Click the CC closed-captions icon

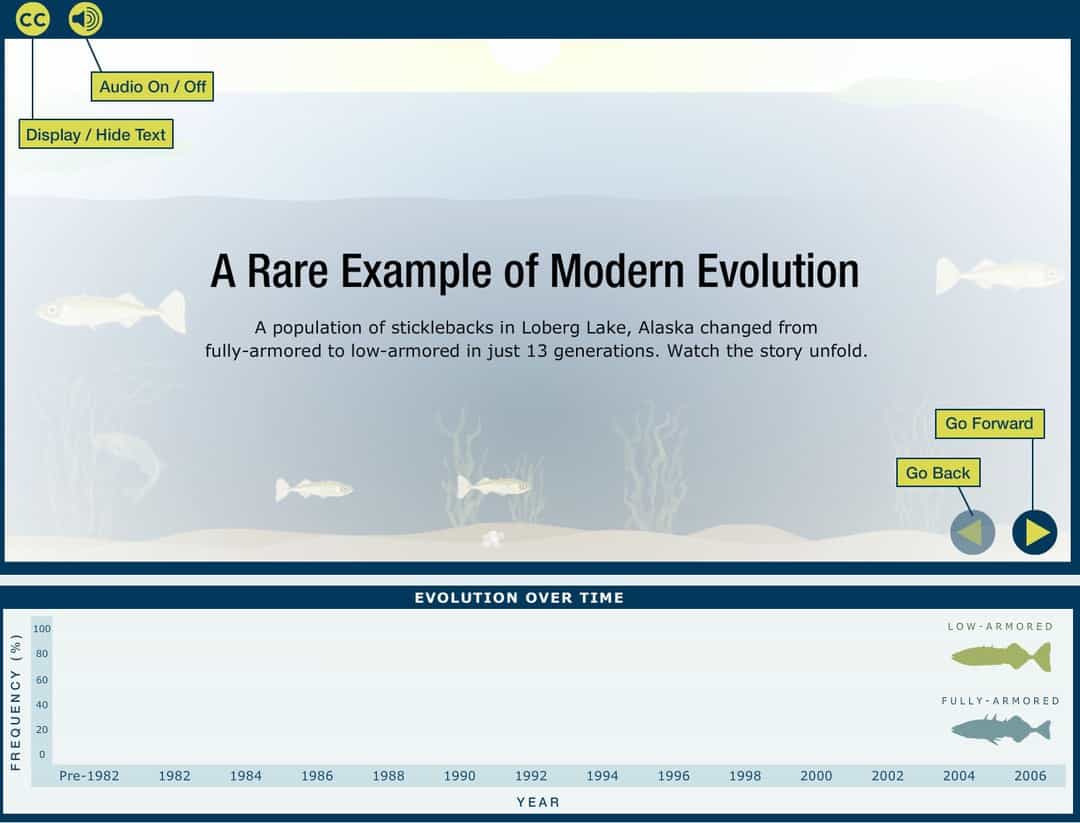point(32,18)
